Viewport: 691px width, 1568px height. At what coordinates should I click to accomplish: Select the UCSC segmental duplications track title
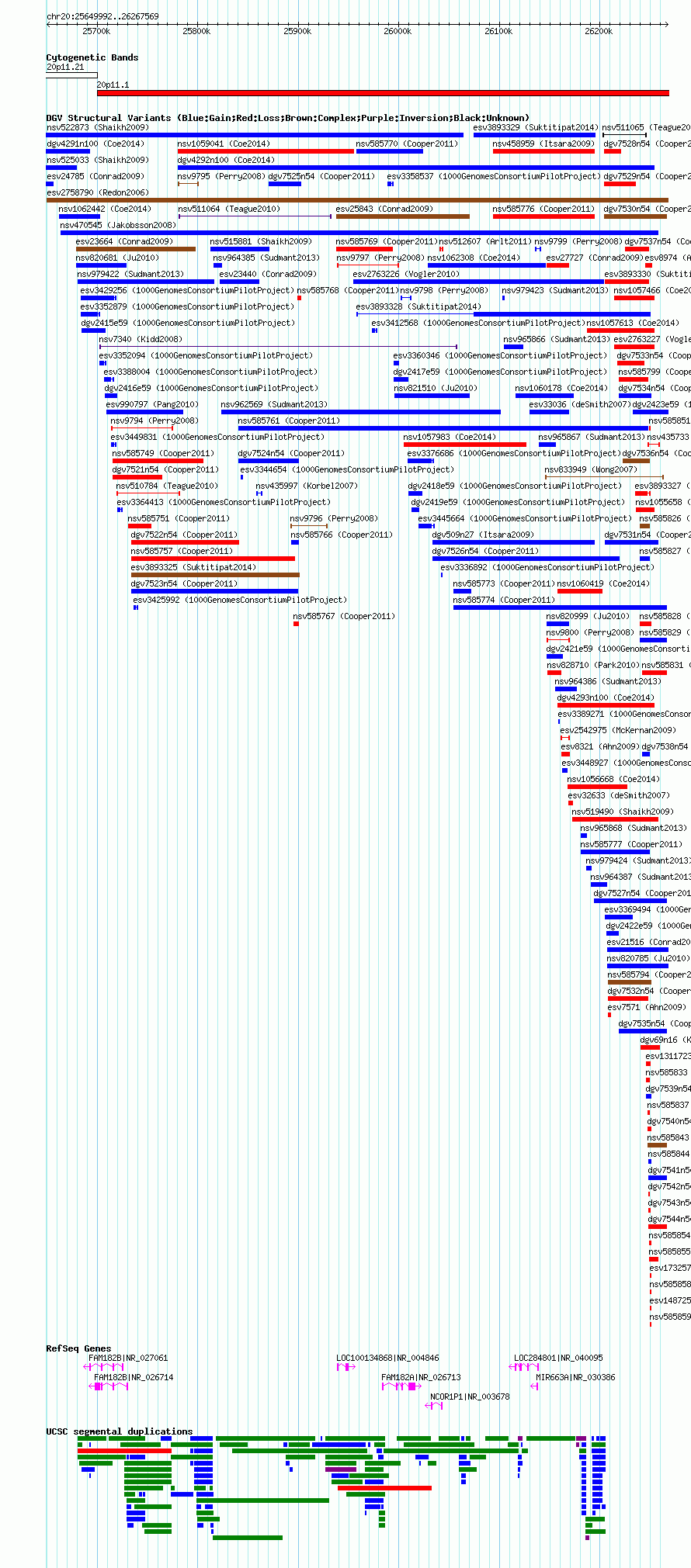coord(120,1431)
